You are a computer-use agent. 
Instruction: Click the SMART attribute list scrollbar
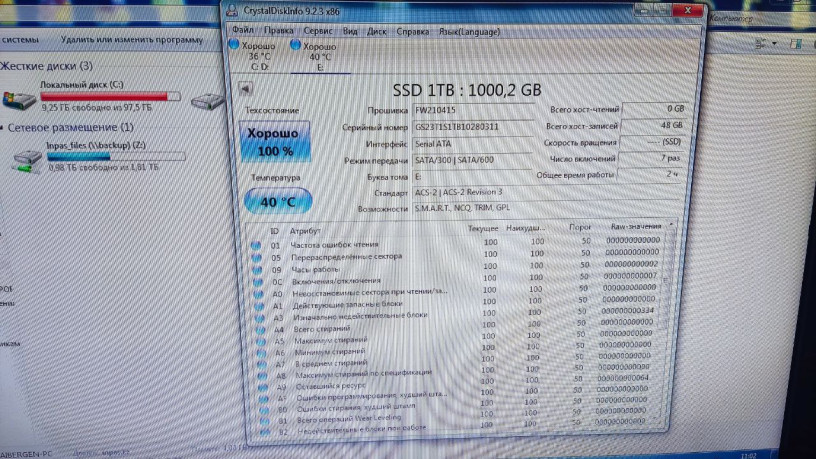[666, 323]
